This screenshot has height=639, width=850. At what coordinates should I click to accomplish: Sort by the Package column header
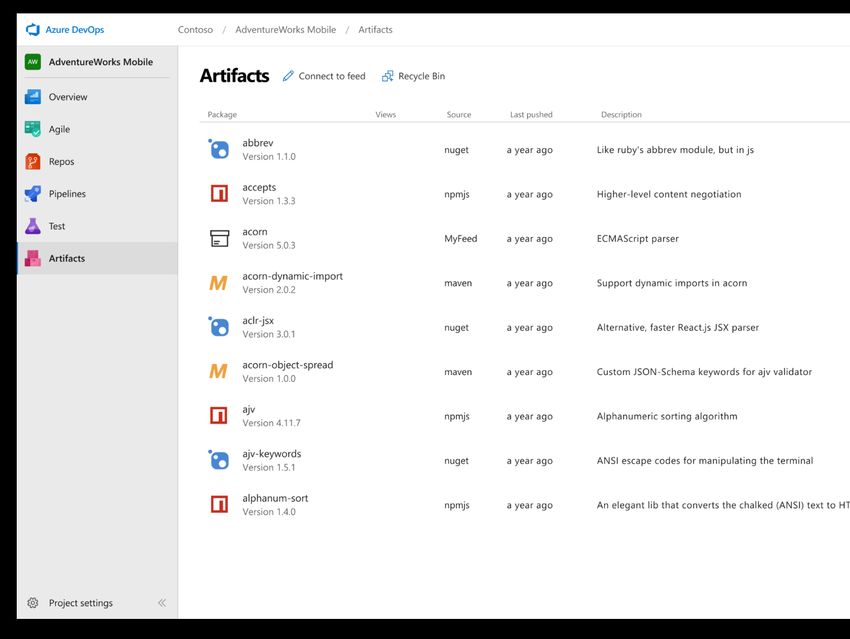click(222, 114)
